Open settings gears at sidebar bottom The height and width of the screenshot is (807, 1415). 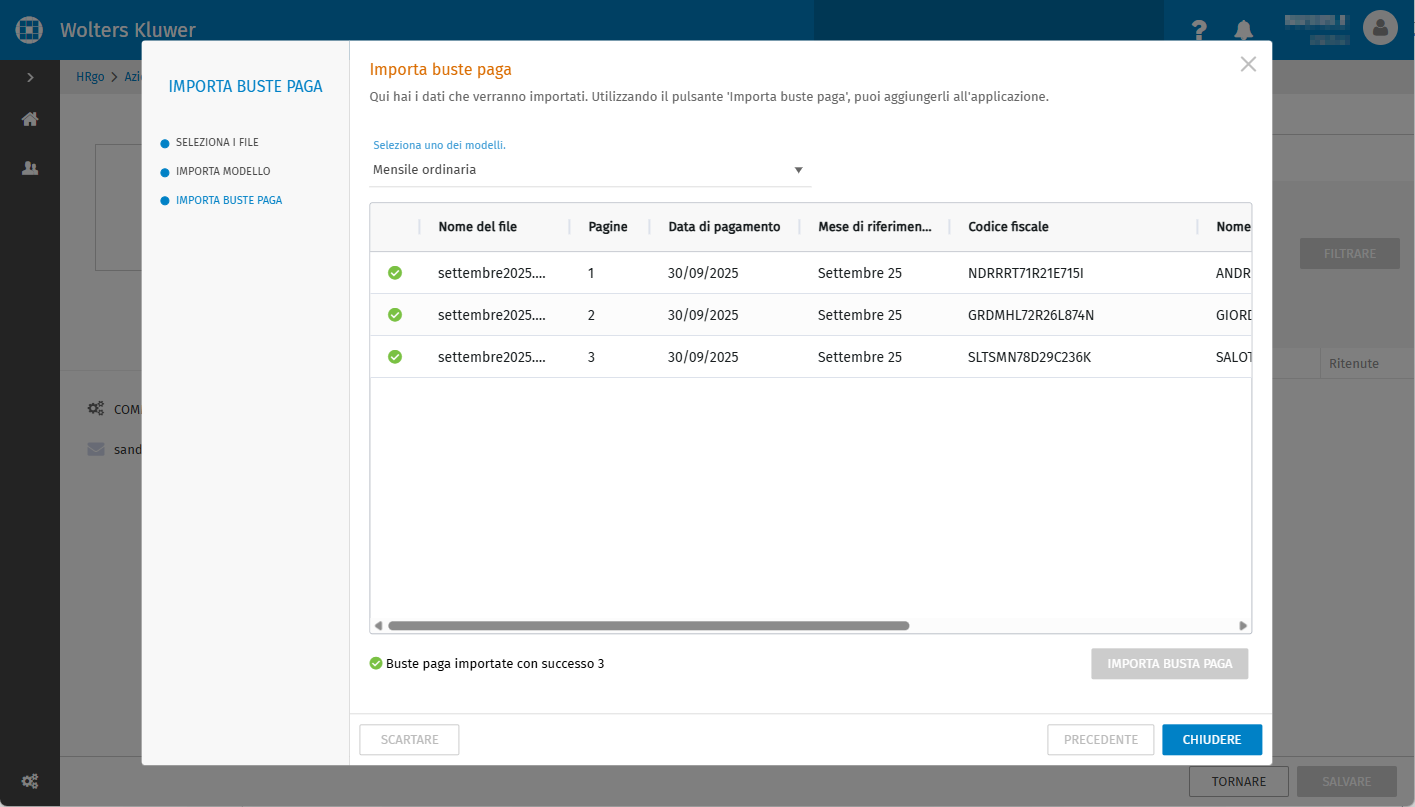30,781
